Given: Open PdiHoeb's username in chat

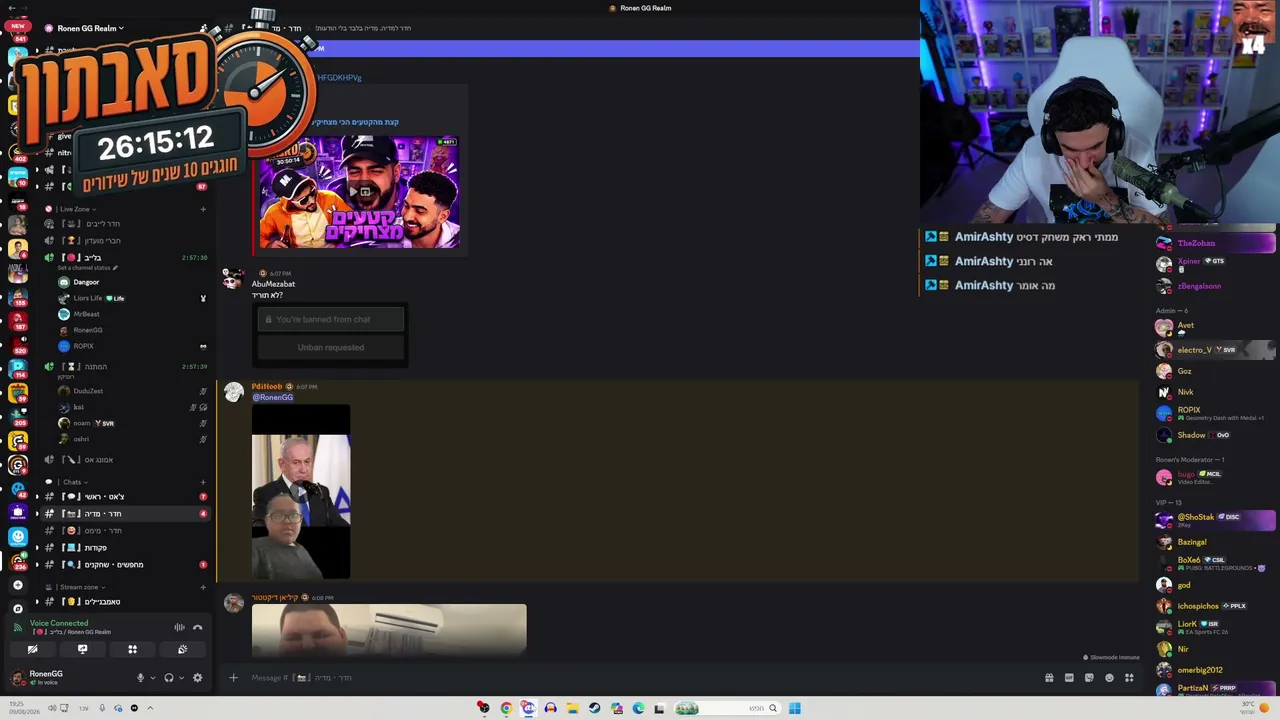Looking at the screenshot, I should click(x=267, y=387).
